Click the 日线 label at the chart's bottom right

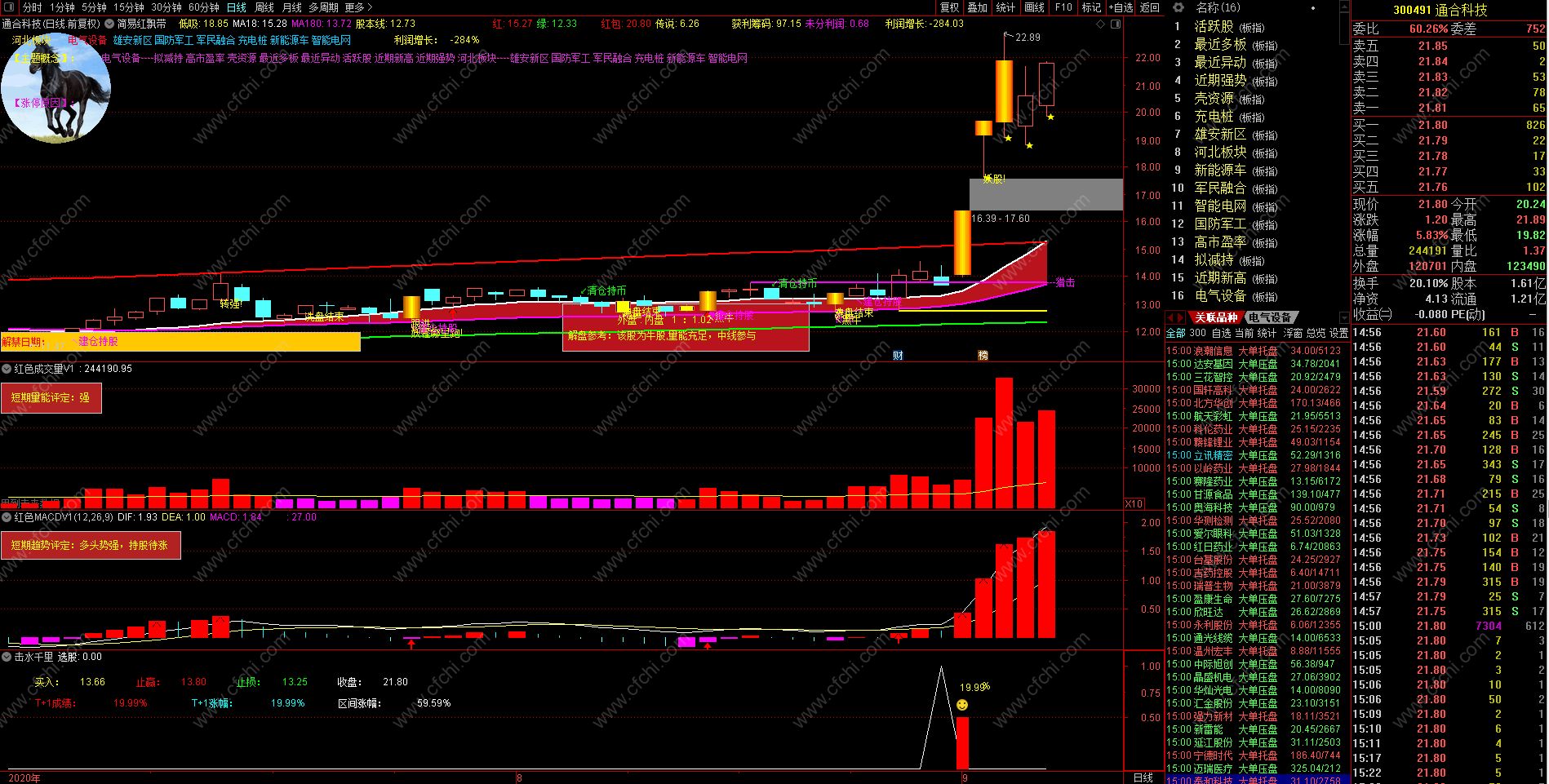click(x=1143, y=777)
